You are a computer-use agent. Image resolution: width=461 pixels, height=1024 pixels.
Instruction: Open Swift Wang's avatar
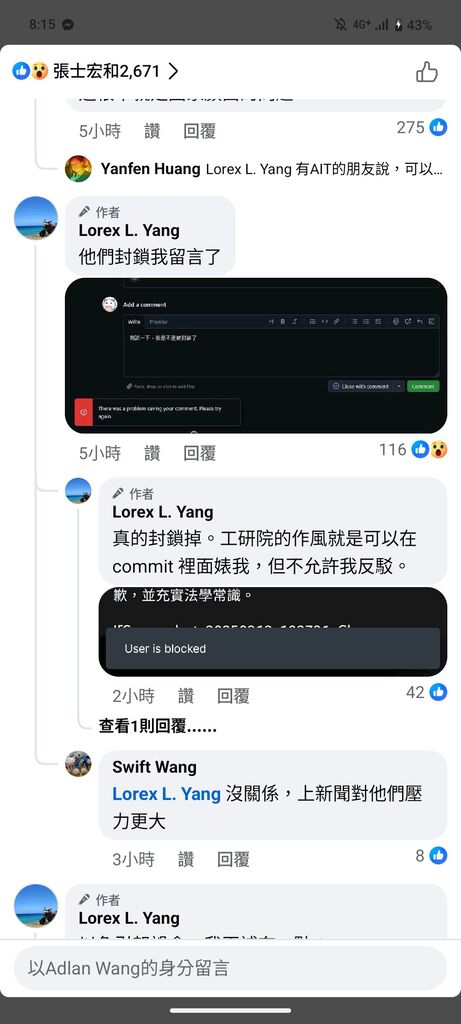point(78,763)
